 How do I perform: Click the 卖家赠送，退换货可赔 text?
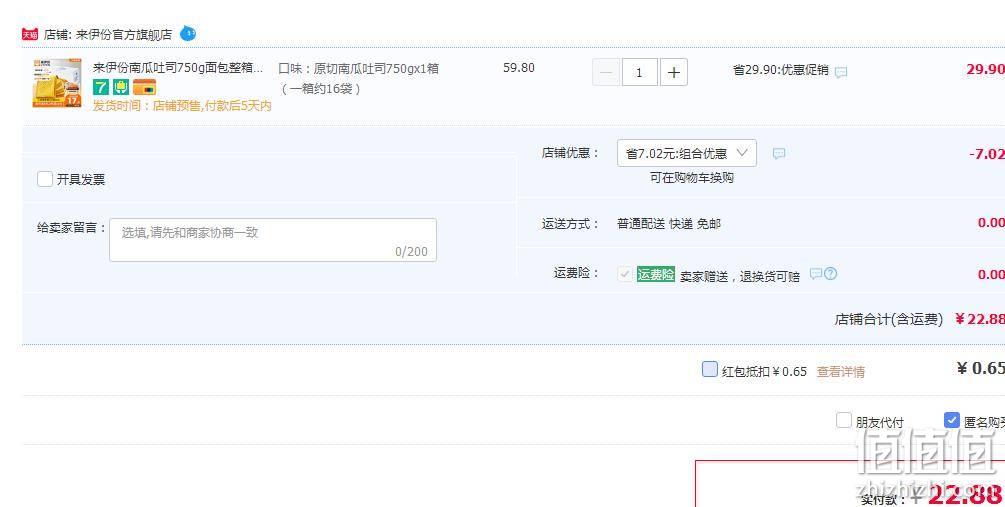pos(740,276)
